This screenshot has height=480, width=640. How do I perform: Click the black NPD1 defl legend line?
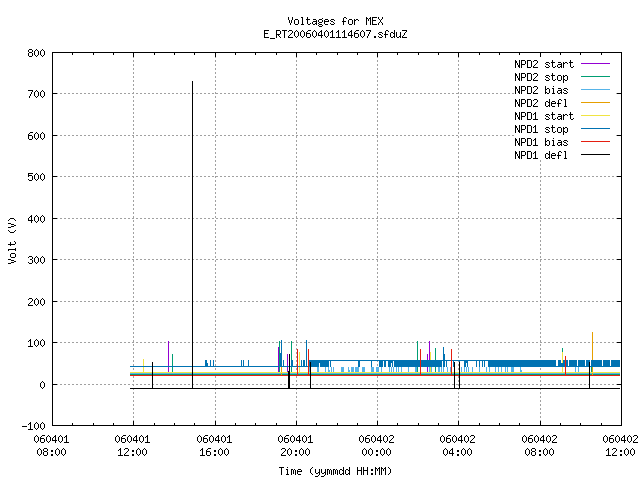tap(595, 155)
